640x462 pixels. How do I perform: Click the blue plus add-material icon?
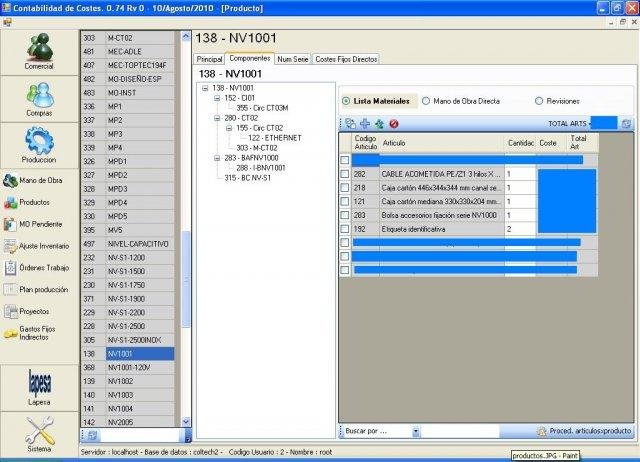coord(365,124)
